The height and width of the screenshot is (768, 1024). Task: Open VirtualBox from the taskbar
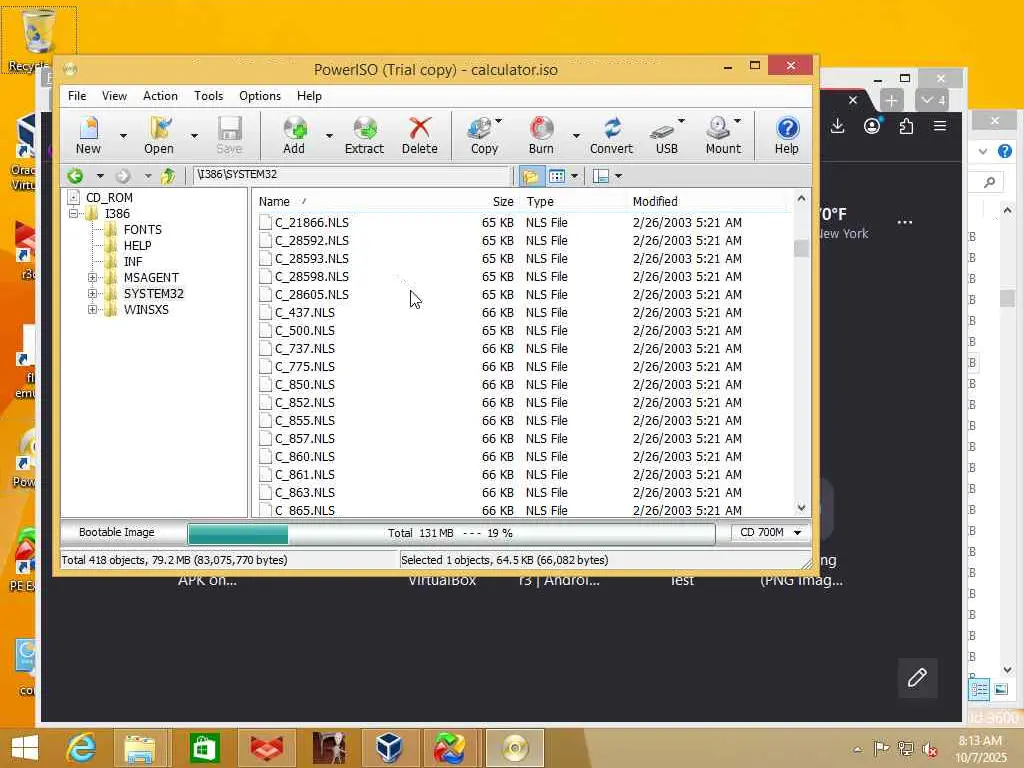point(389,748)
